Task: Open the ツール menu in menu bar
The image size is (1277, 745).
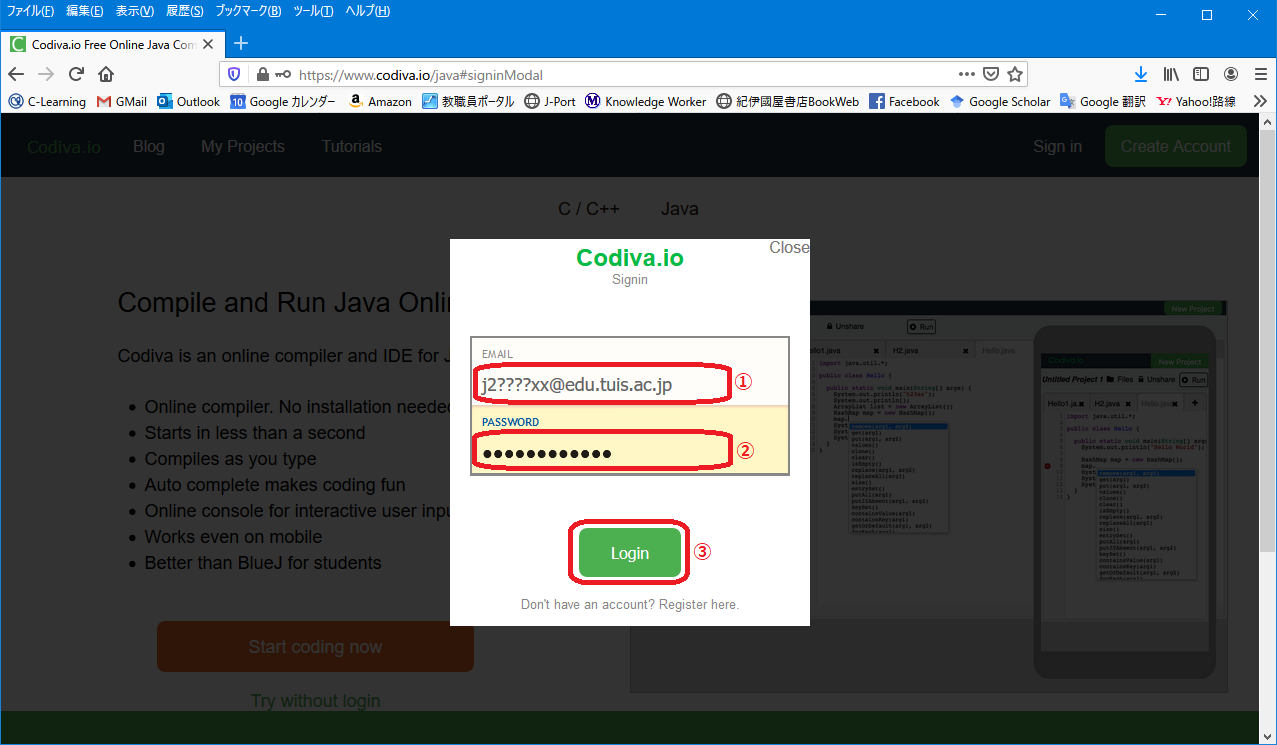Action: point(313,11)
